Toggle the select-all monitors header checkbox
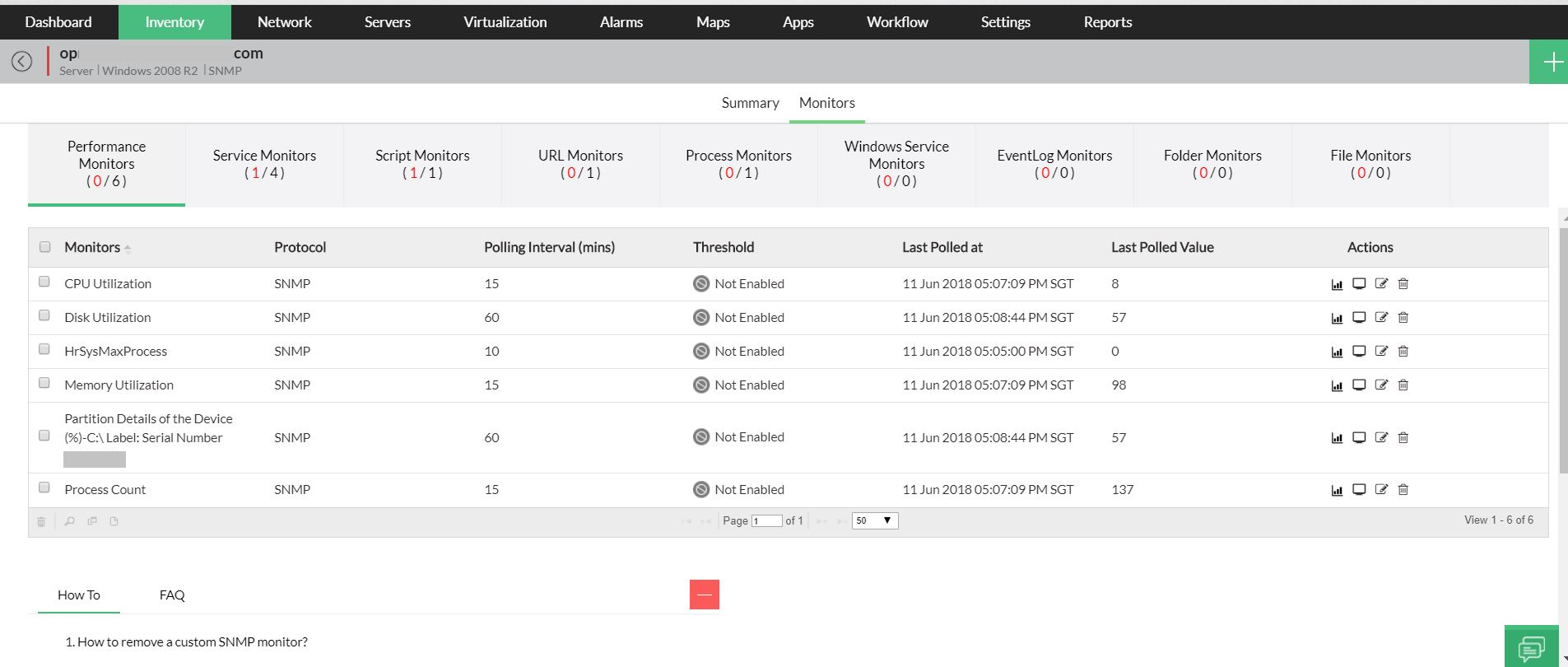 tap(45, 247)
